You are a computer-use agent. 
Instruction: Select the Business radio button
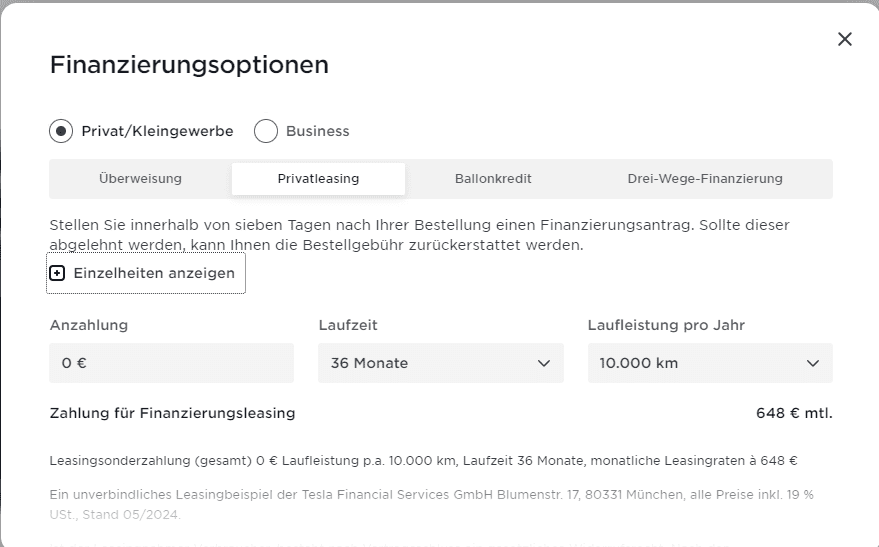coord(266,131)
